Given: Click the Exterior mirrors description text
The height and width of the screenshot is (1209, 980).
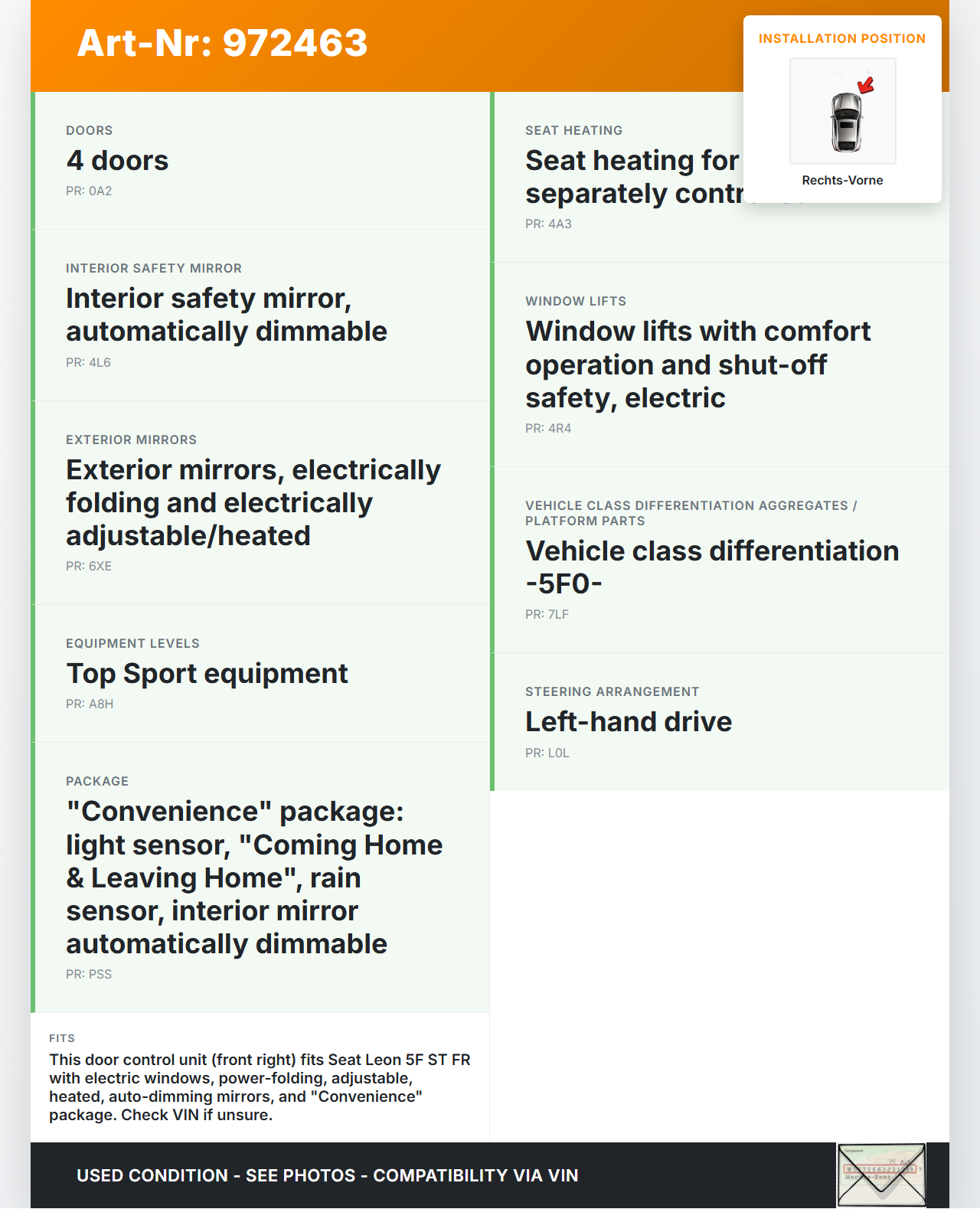Looking at the screenshot, I should click(253, 502).
